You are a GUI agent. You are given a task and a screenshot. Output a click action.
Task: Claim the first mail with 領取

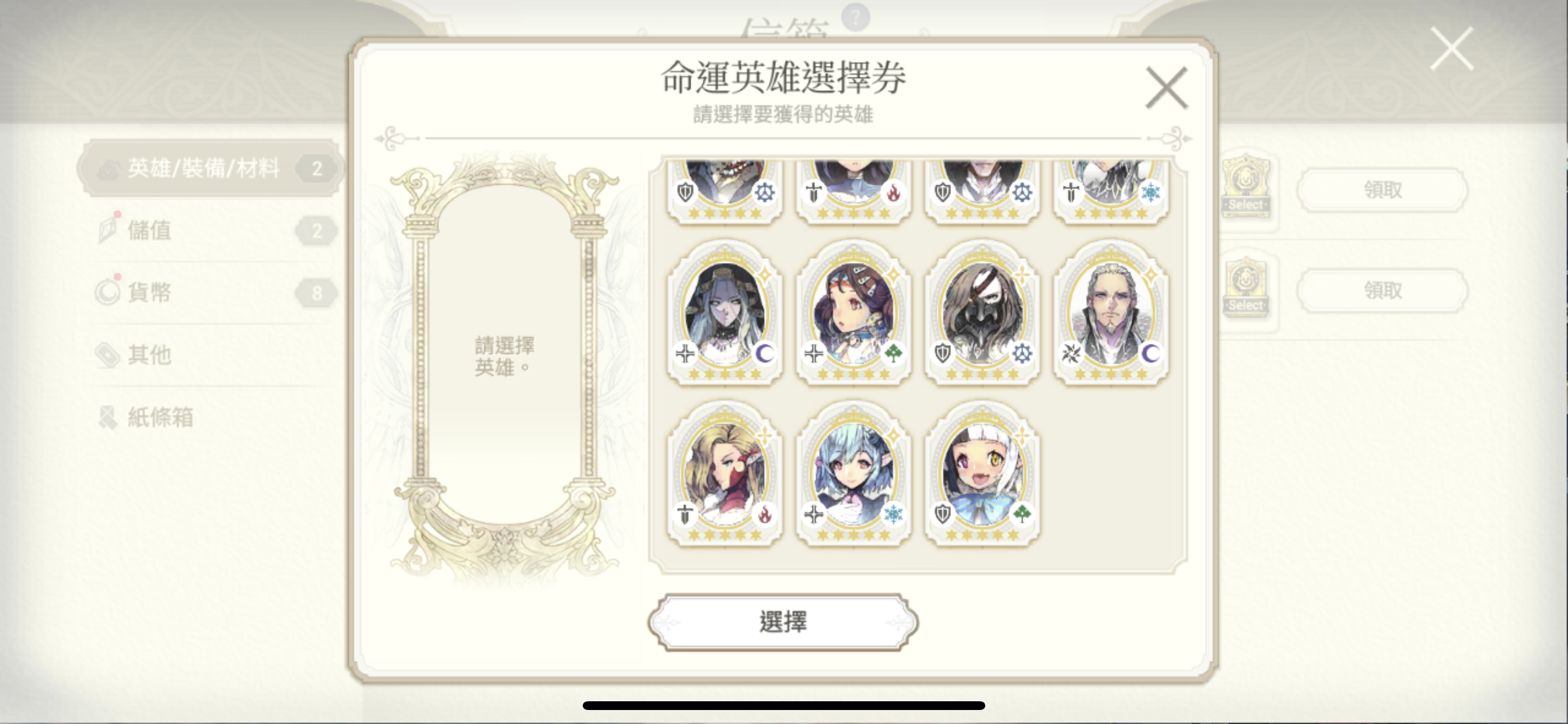[1382, 190]
